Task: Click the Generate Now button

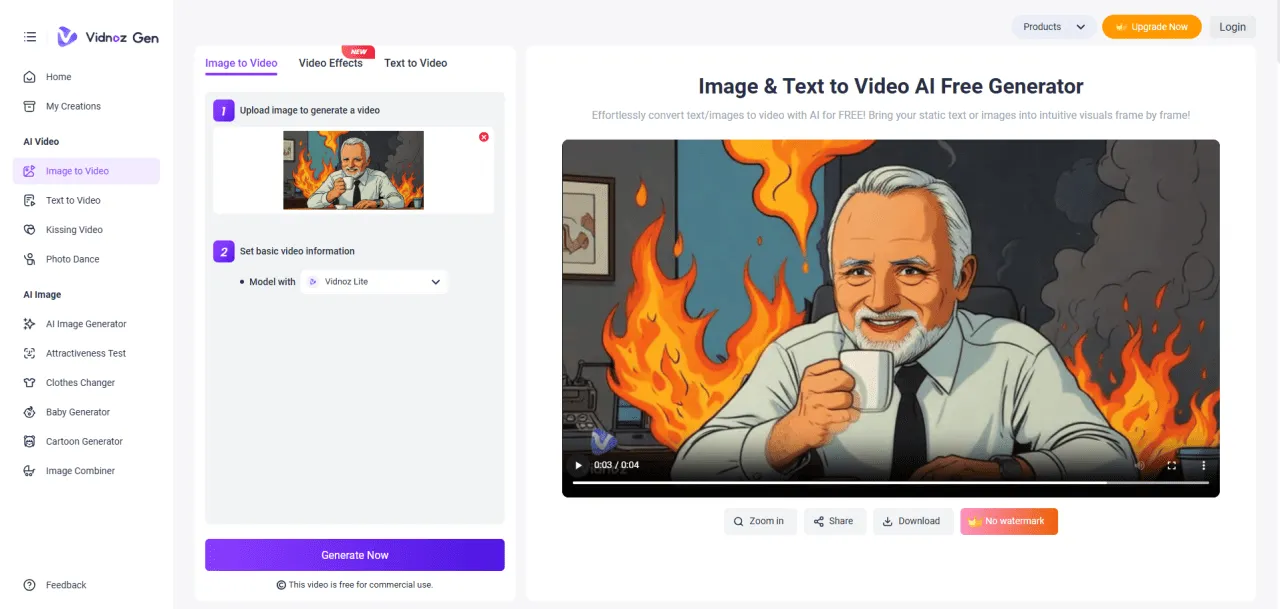Action: pos(354,555)
